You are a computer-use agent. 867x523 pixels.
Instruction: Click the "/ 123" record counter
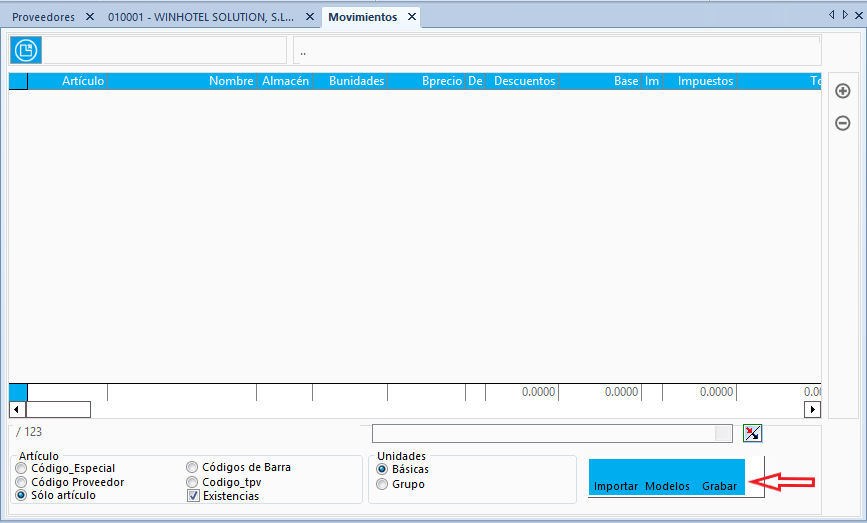(29, 432)
